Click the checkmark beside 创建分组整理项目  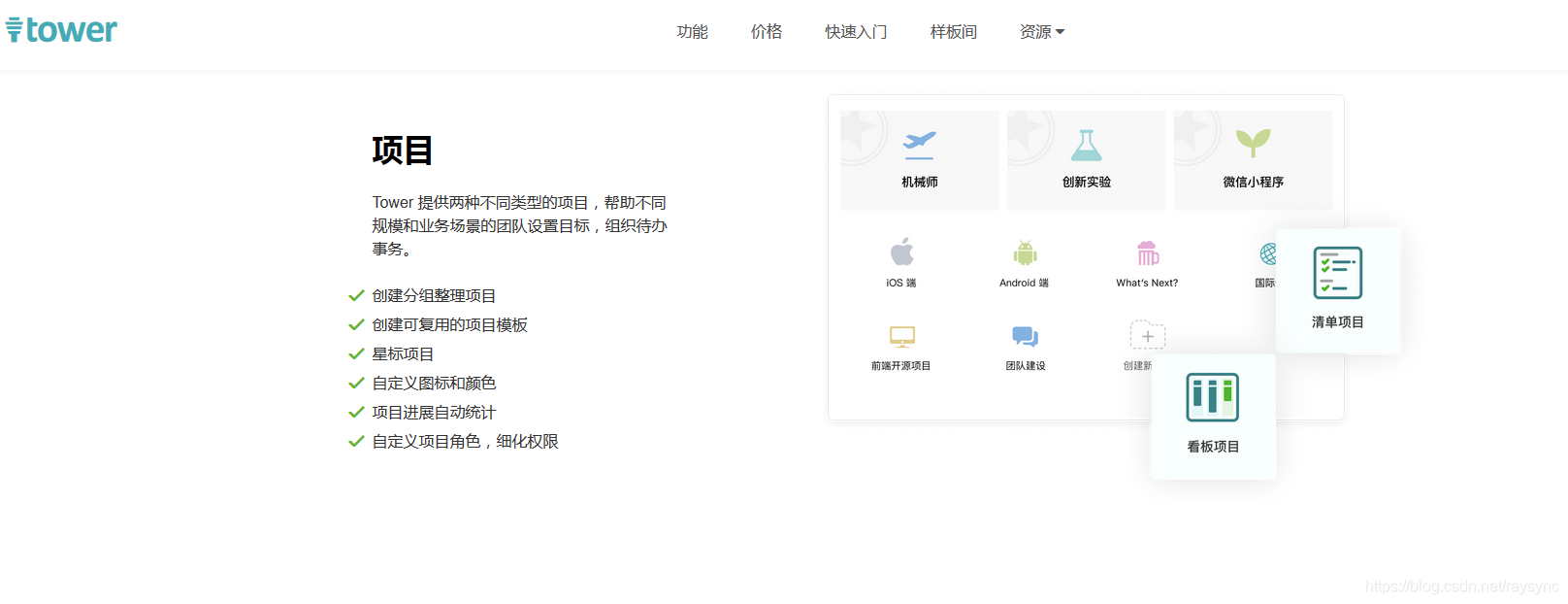(x=356, y=295)
